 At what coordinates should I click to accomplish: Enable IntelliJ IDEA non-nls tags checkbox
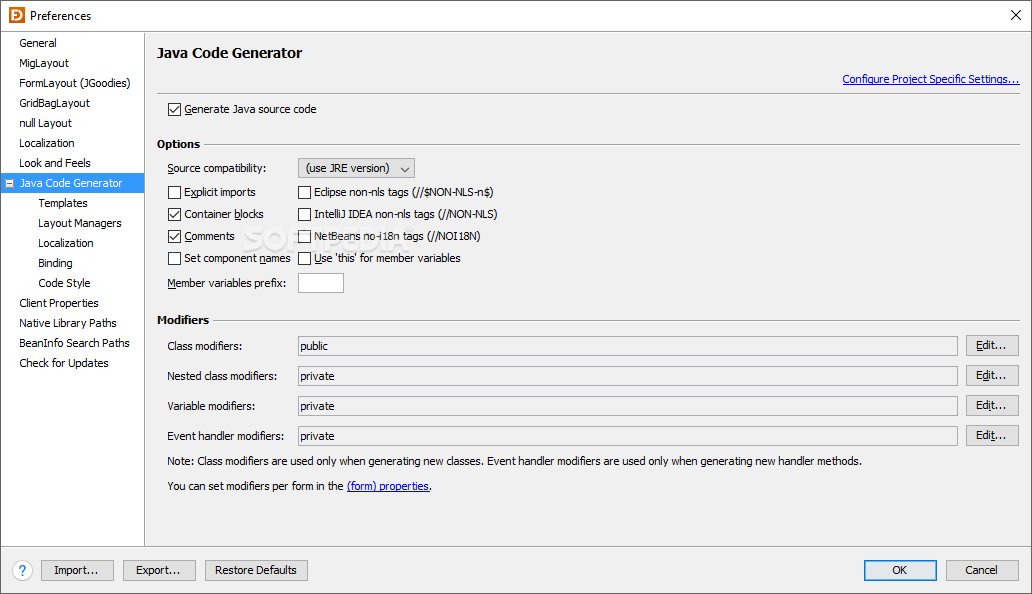tap(304, 214)
